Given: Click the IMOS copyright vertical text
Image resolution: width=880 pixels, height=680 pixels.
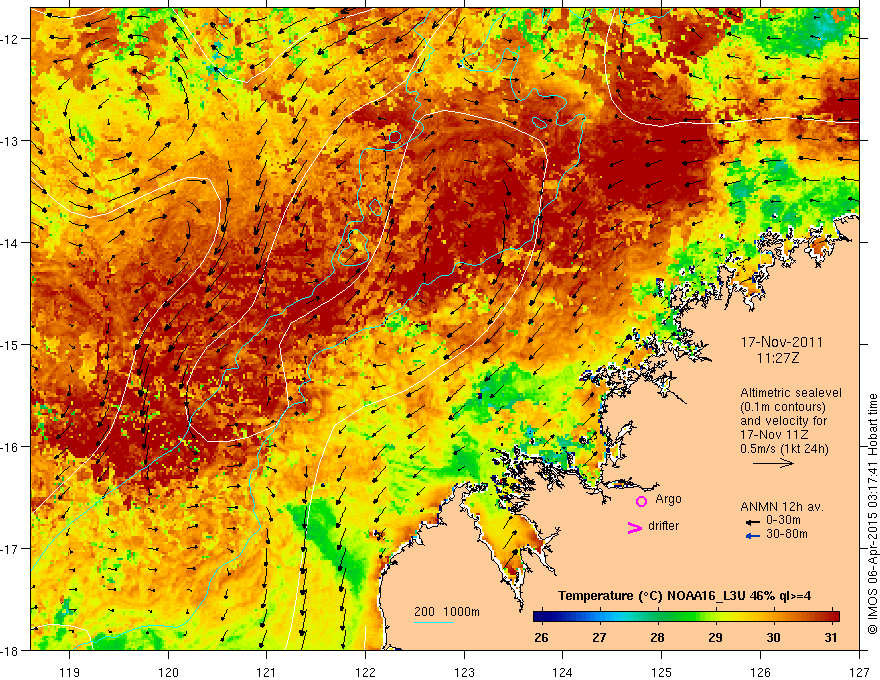Looking at the screenshot, I should 872,514.
